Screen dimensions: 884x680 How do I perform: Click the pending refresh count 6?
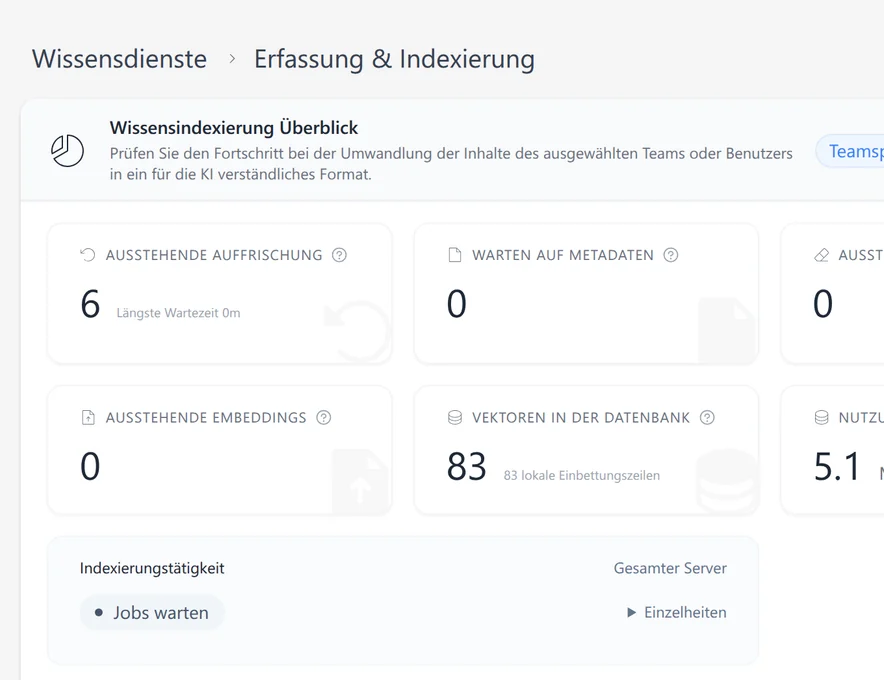(90, 304)
